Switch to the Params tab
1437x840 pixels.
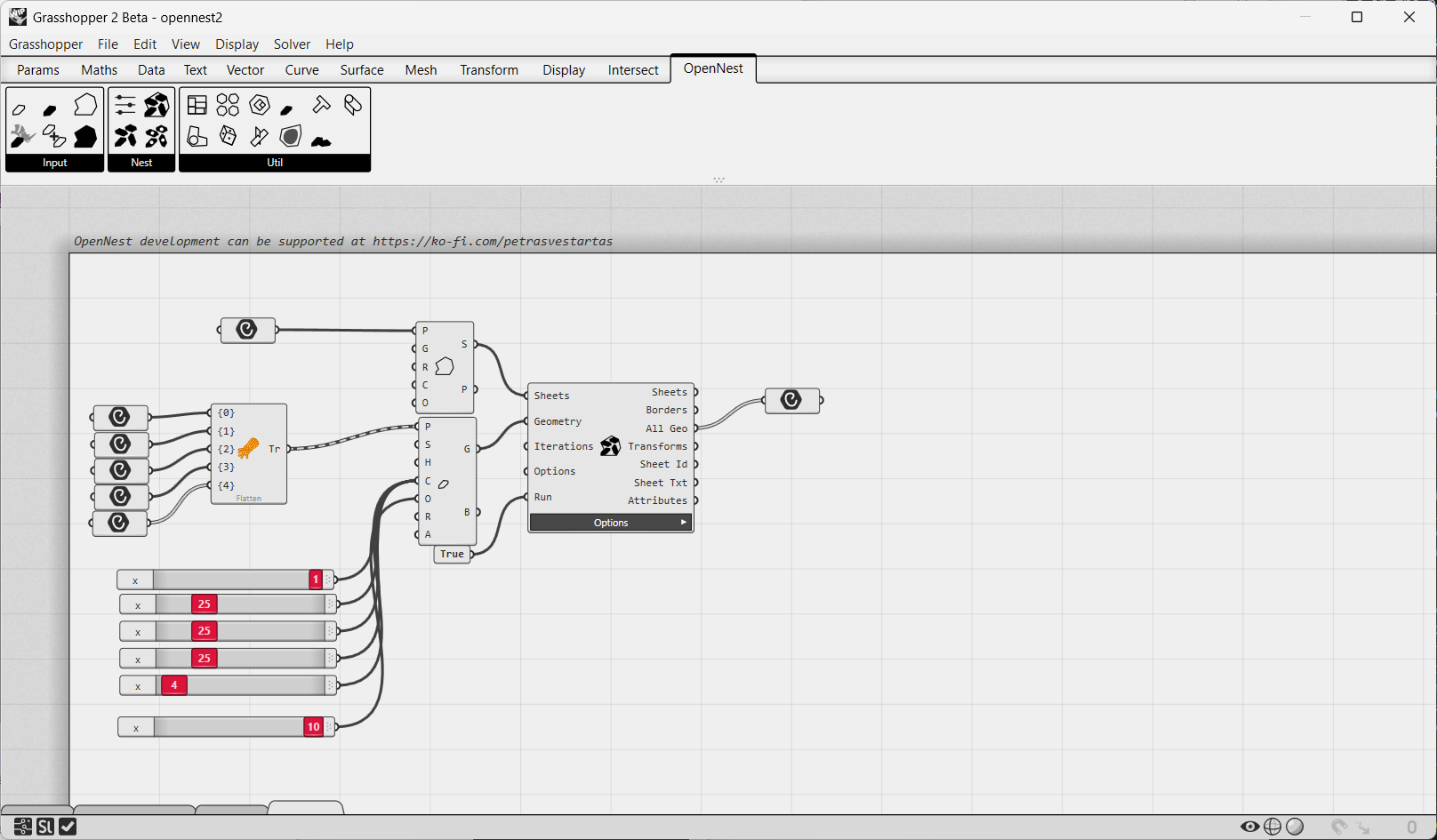tap(38, 70)
